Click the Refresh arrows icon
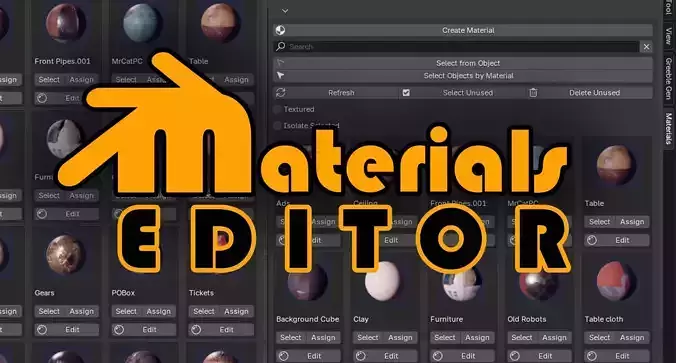 point(281,92)
